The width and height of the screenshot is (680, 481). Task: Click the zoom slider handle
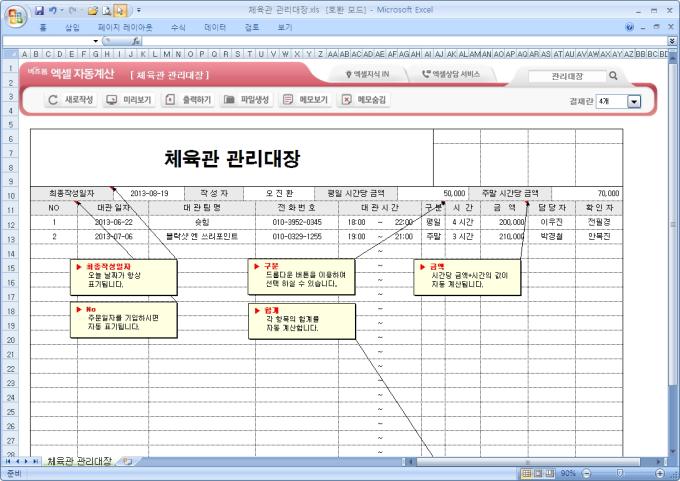(620, 473)
